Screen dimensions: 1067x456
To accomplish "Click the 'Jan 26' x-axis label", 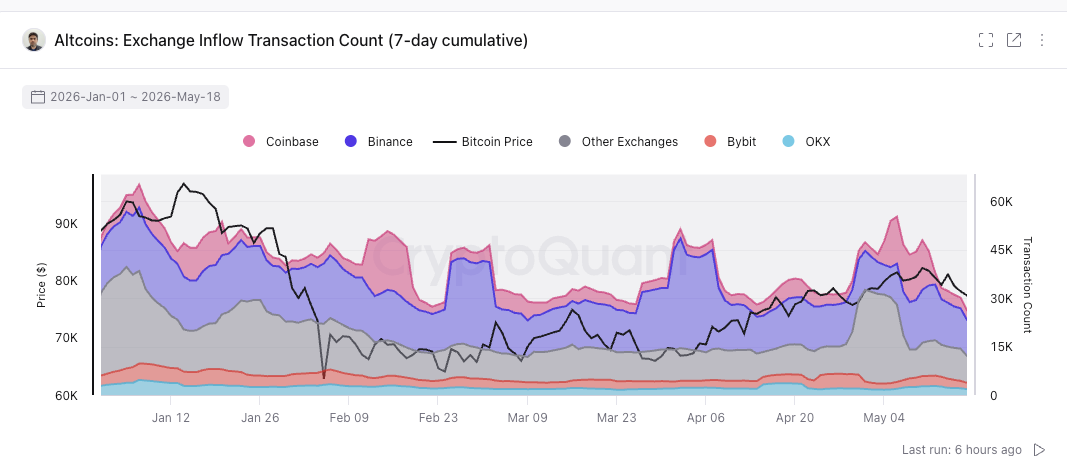I will point(259,417).
